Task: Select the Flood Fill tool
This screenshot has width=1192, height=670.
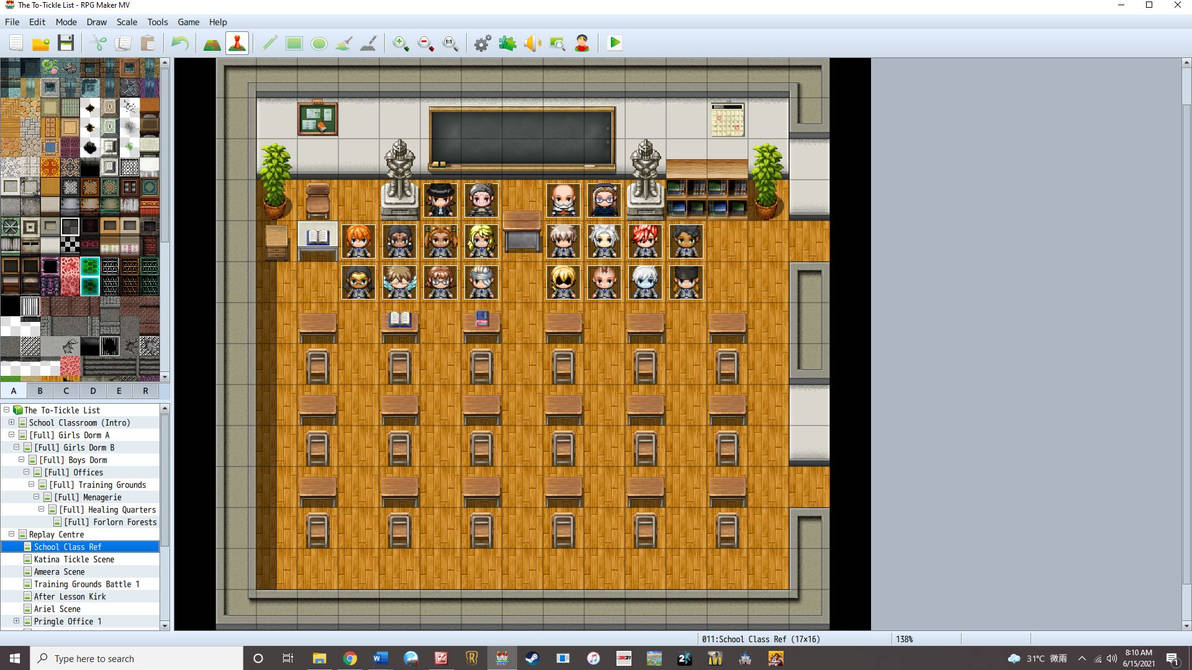Action: [x=344, y=43]
